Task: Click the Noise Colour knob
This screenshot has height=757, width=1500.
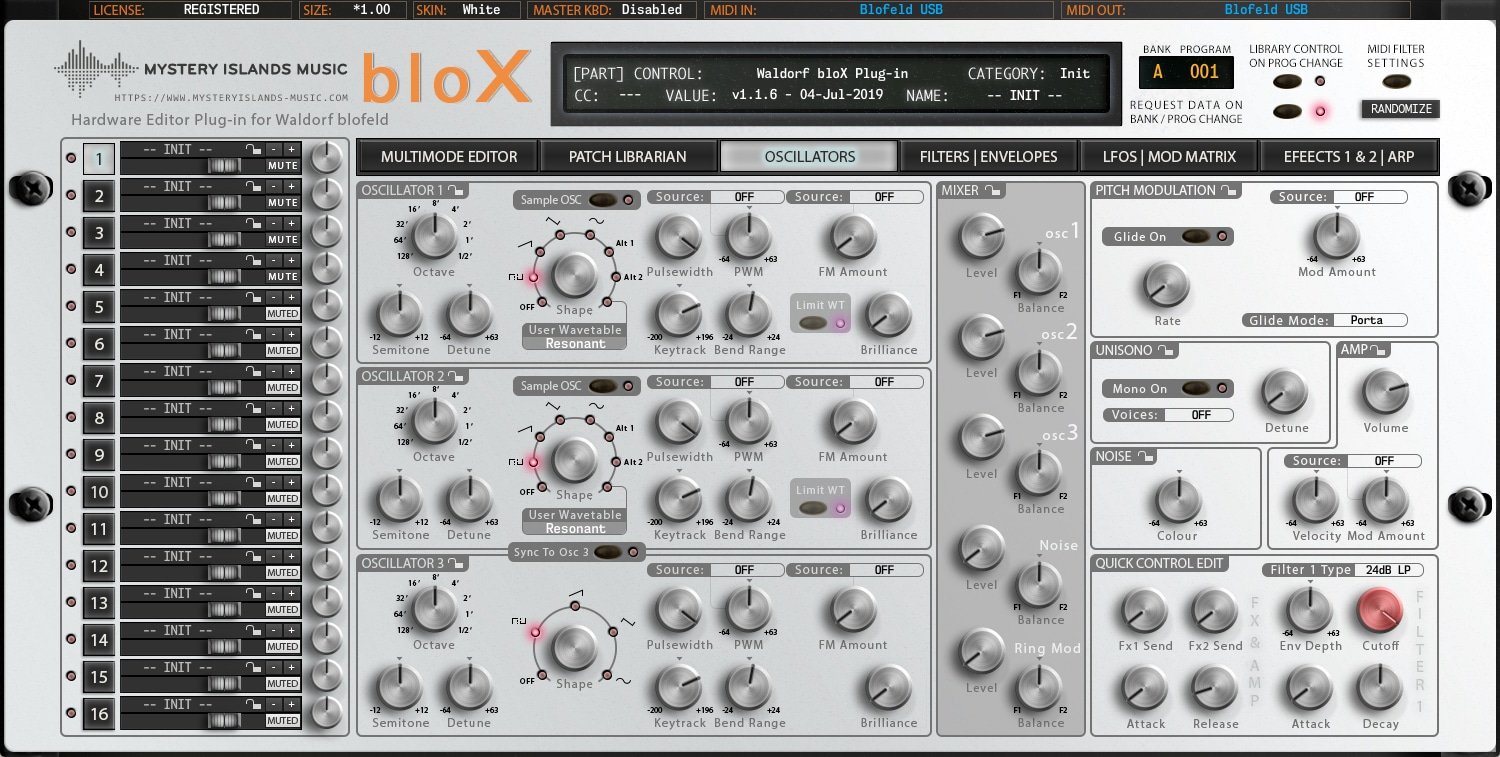Action: [x=1177, y=498]
